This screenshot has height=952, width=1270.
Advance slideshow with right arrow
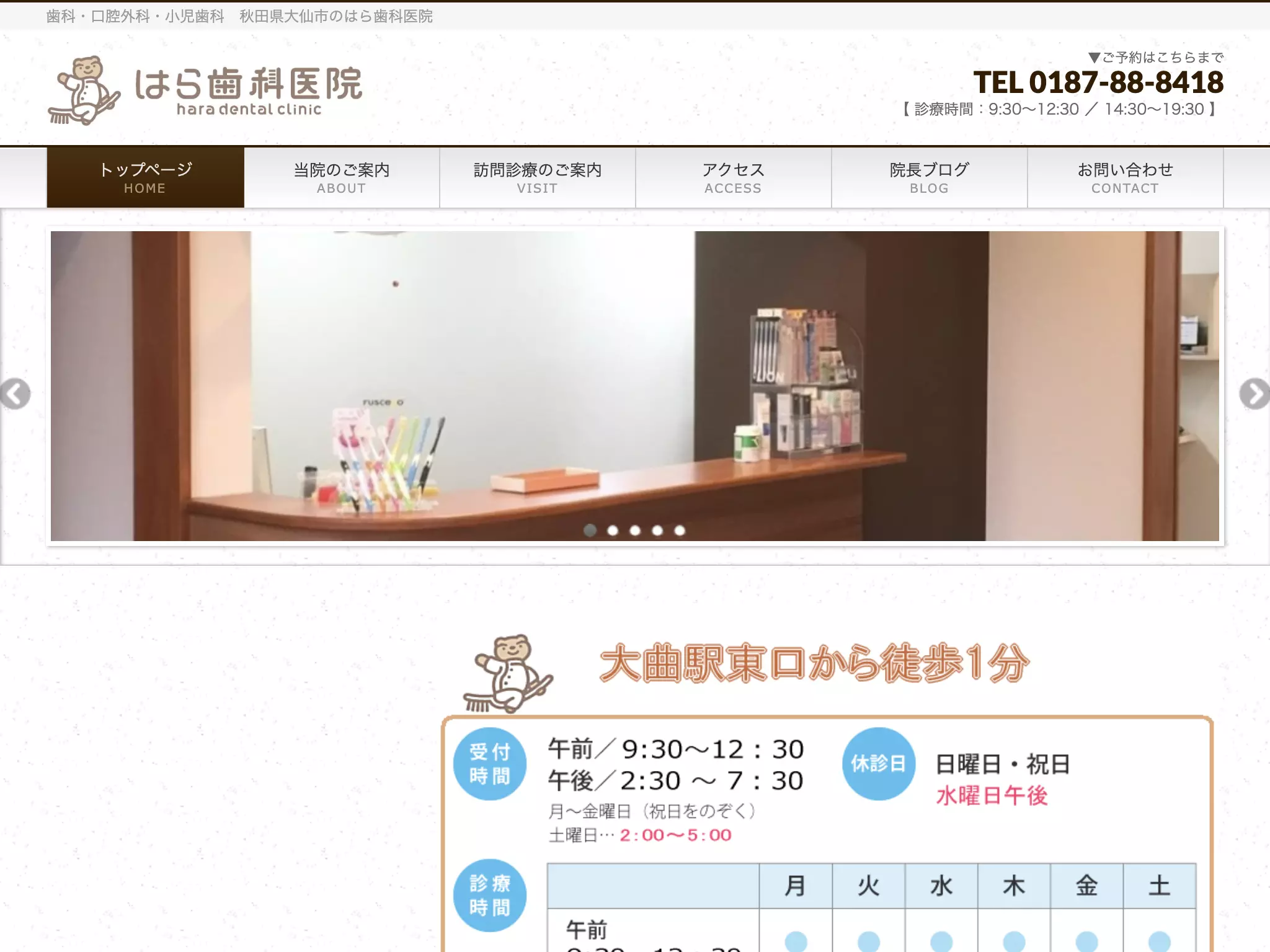point(1254,394)
